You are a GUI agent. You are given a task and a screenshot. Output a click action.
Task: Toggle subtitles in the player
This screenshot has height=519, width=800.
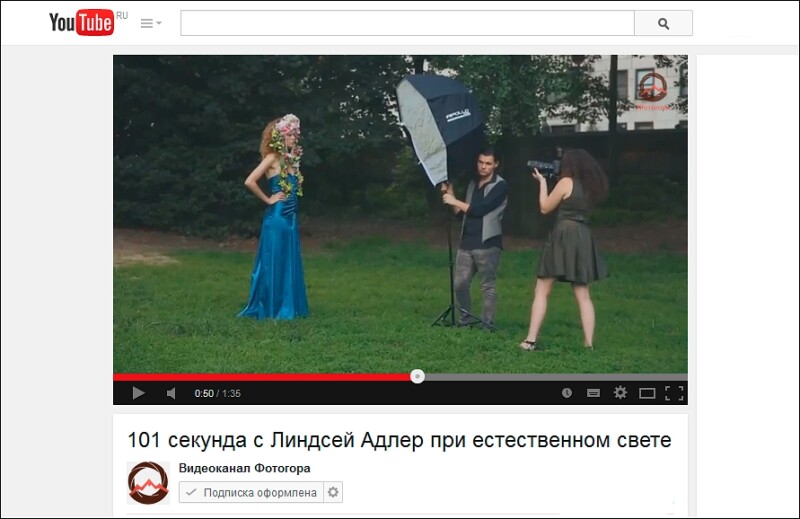tap(593, 393)
